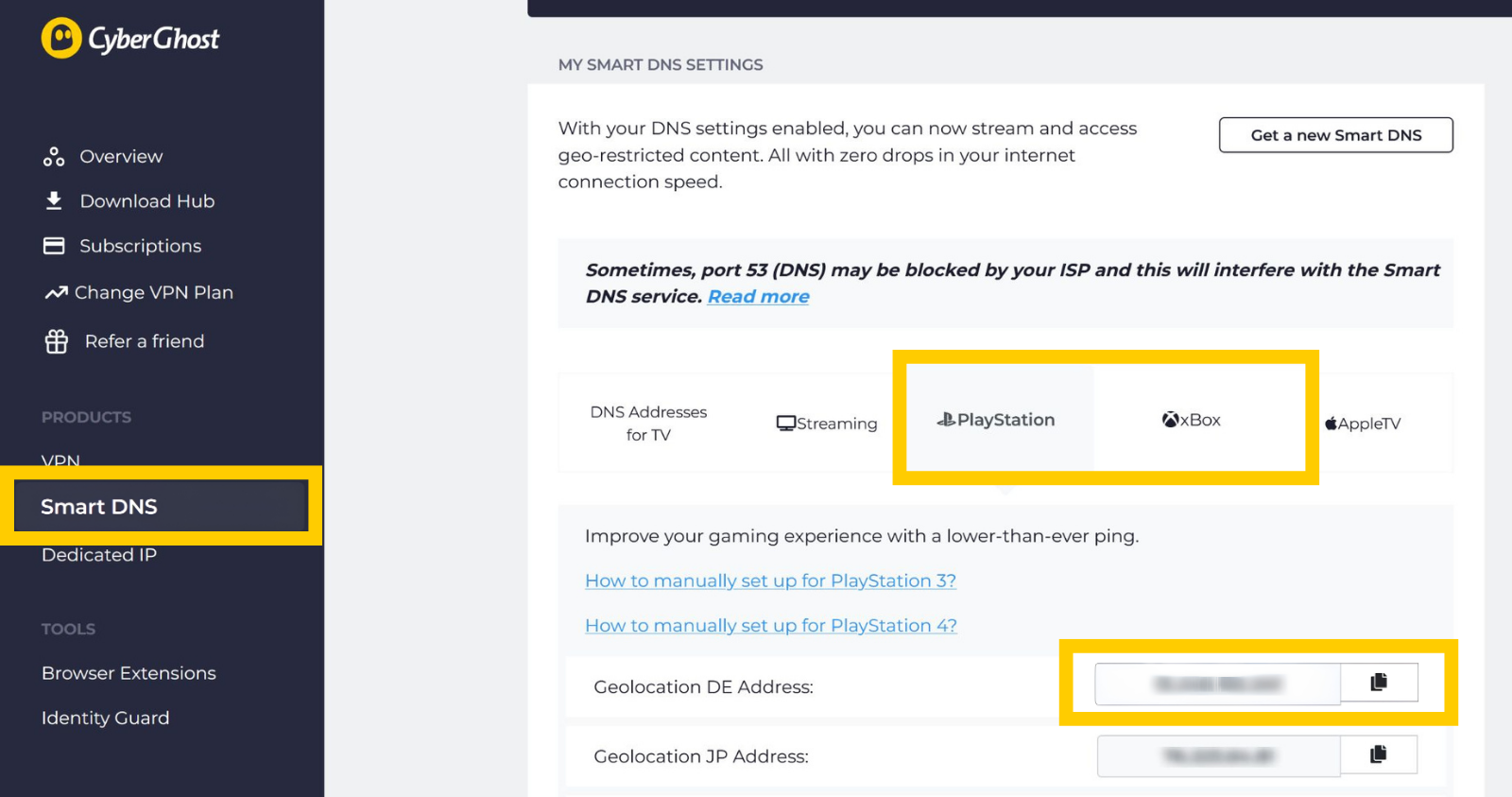1512x797 pixels.
Task: Switch to the xBox tab
Action: click(1192, 420)
